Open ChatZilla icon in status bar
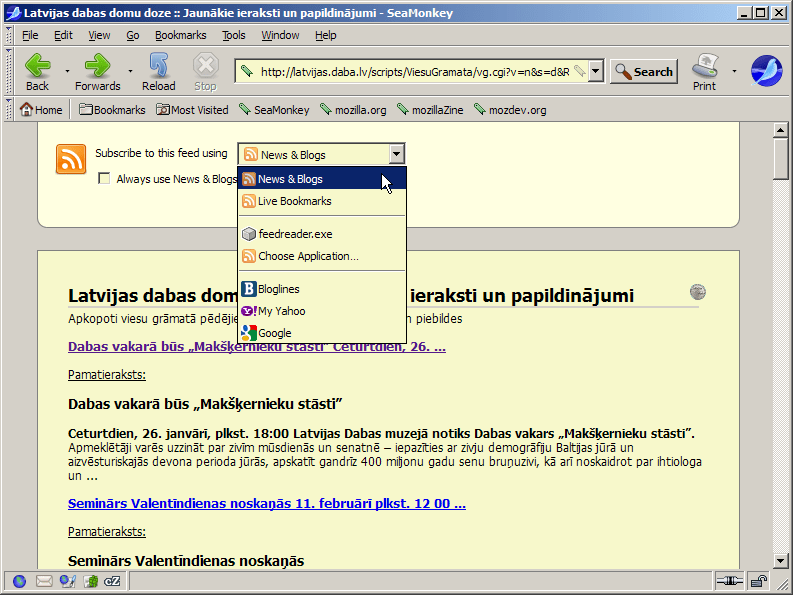The image size is (793, 595). click(112, 581)
